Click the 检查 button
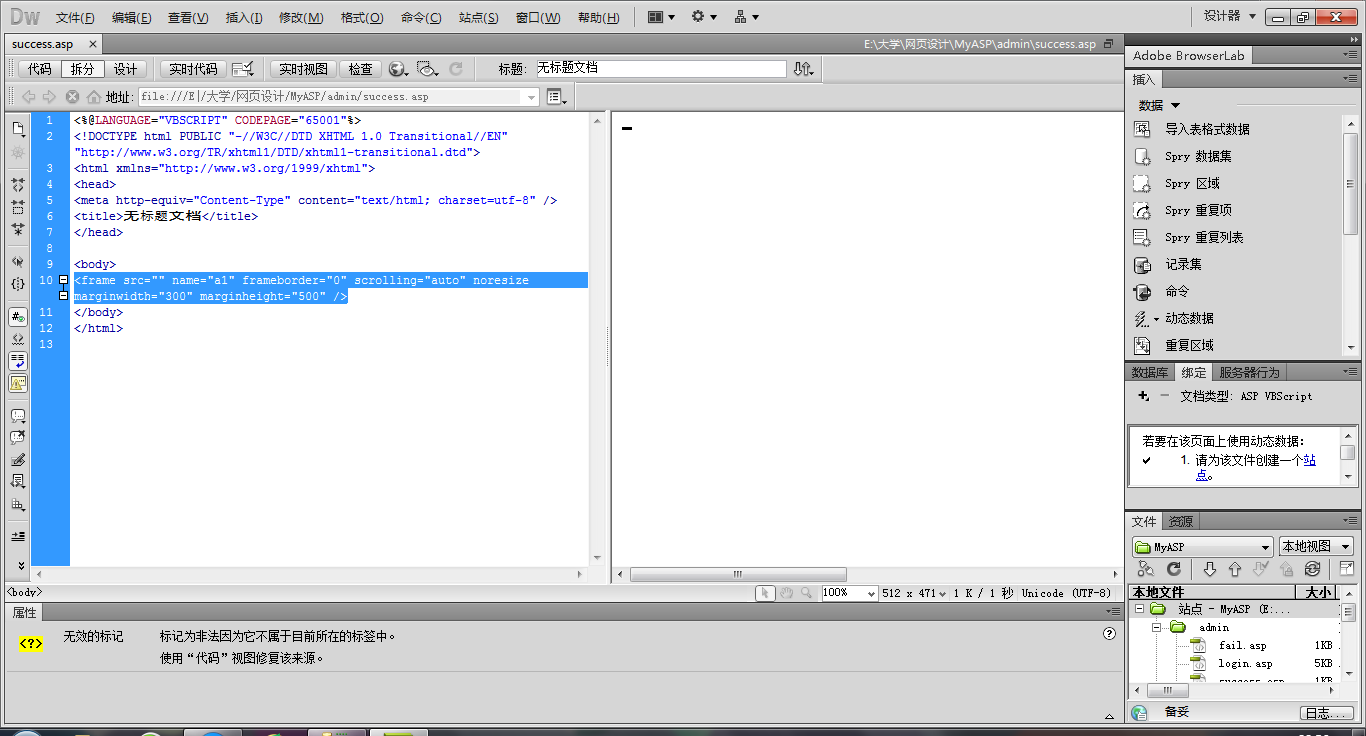 [360, 69]
